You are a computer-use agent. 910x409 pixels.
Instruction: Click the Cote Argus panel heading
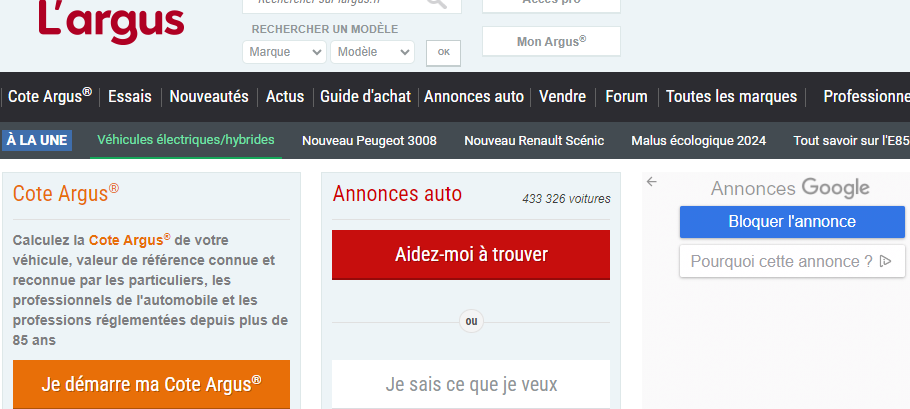[66, 193]
